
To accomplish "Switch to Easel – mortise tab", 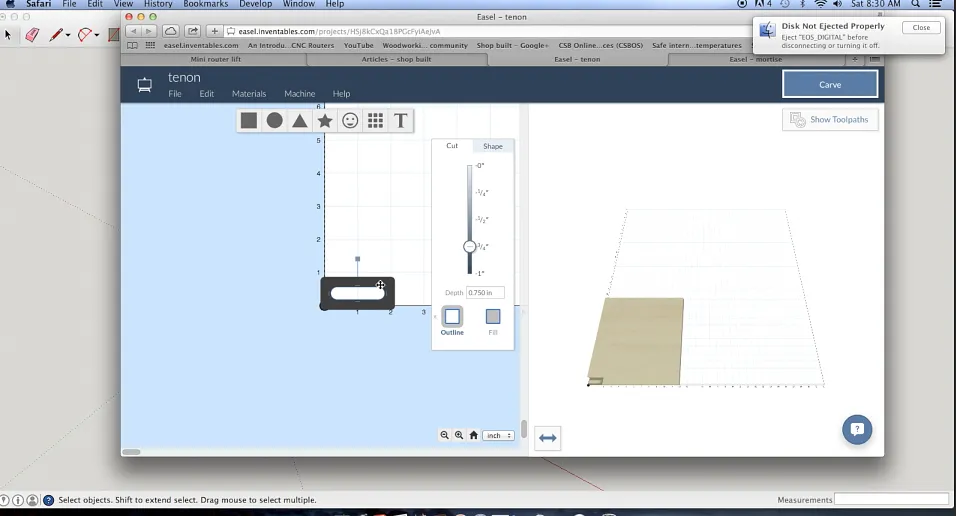I will (755, 59).
